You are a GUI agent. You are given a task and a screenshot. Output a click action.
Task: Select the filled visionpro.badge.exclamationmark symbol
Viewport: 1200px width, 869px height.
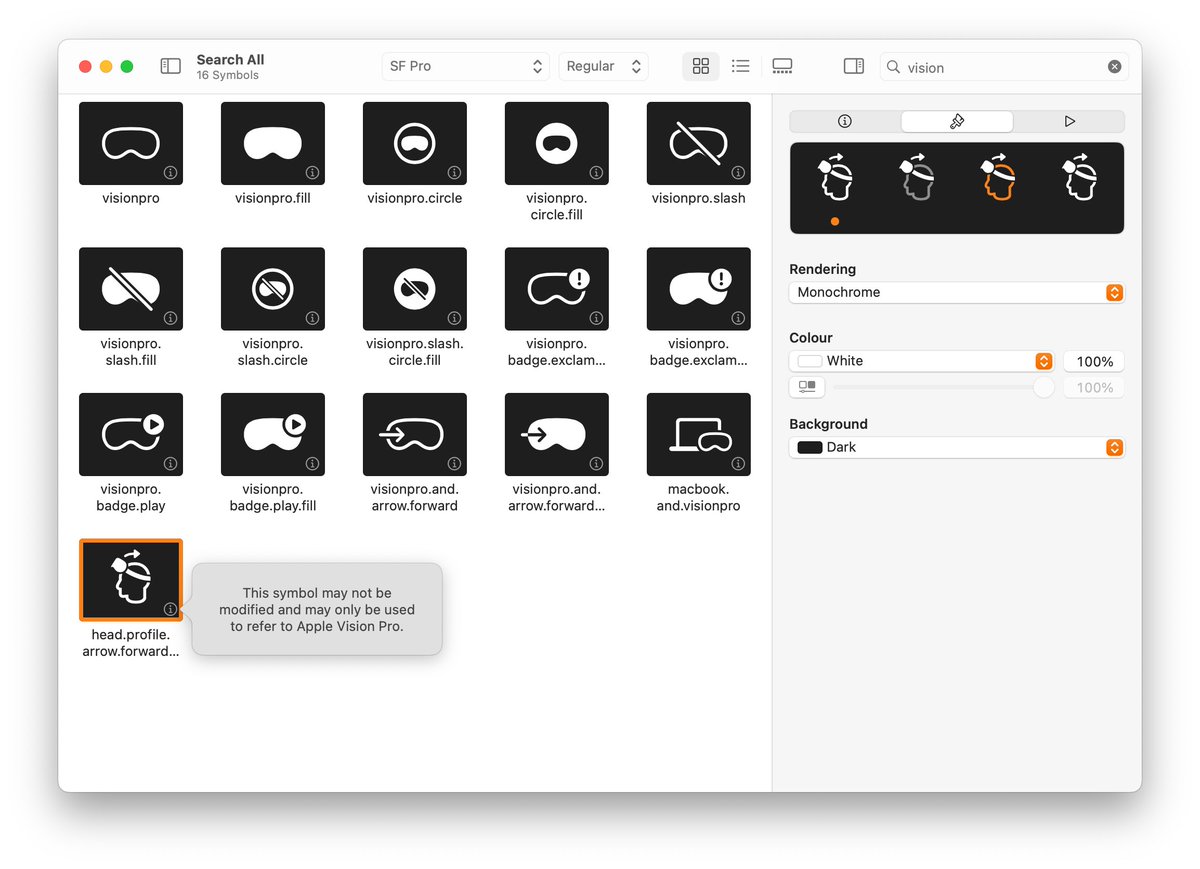(x=699, y=289)
